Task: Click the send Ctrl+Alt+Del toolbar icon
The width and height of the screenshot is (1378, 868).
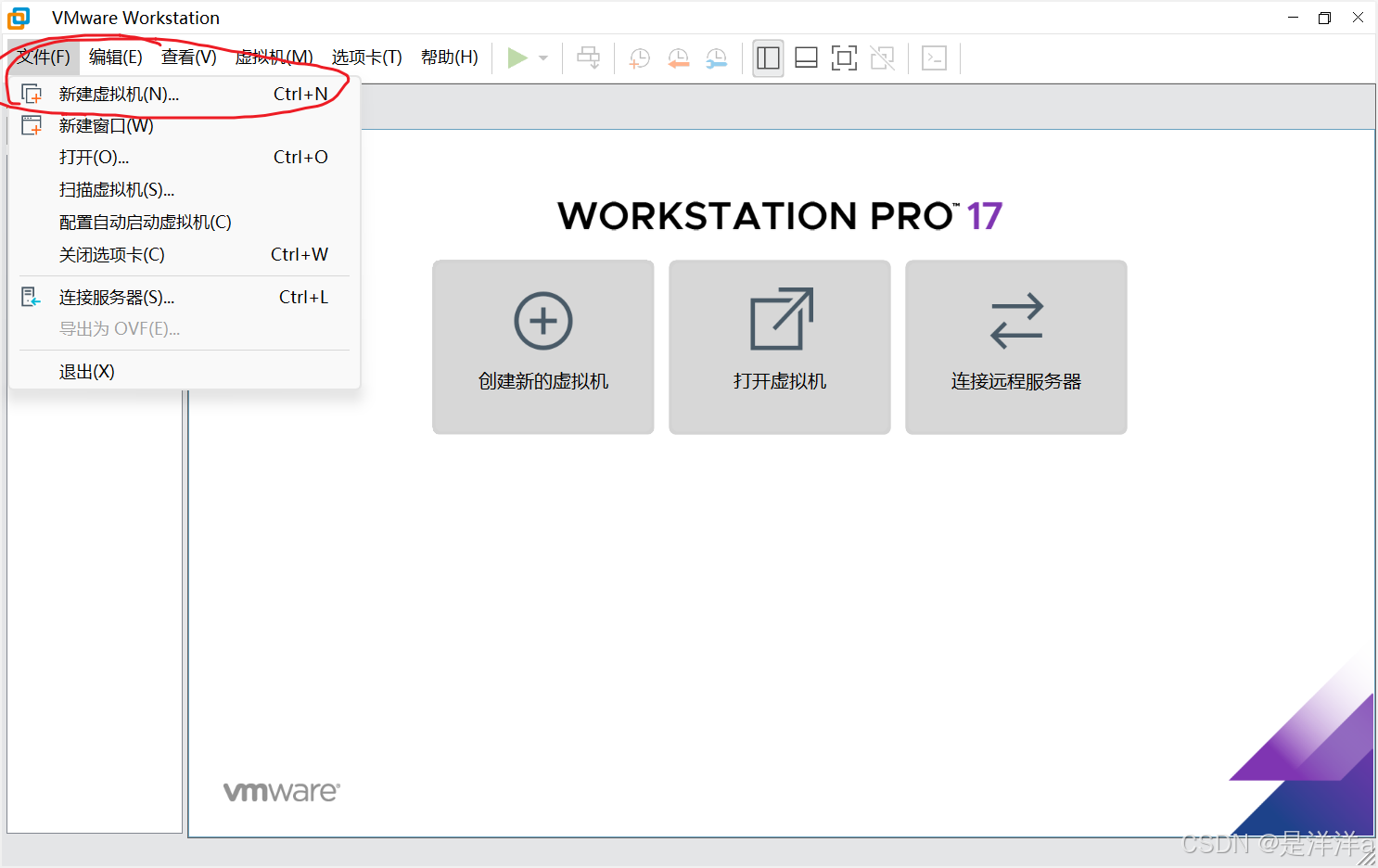Action: [x=589, y=57]
